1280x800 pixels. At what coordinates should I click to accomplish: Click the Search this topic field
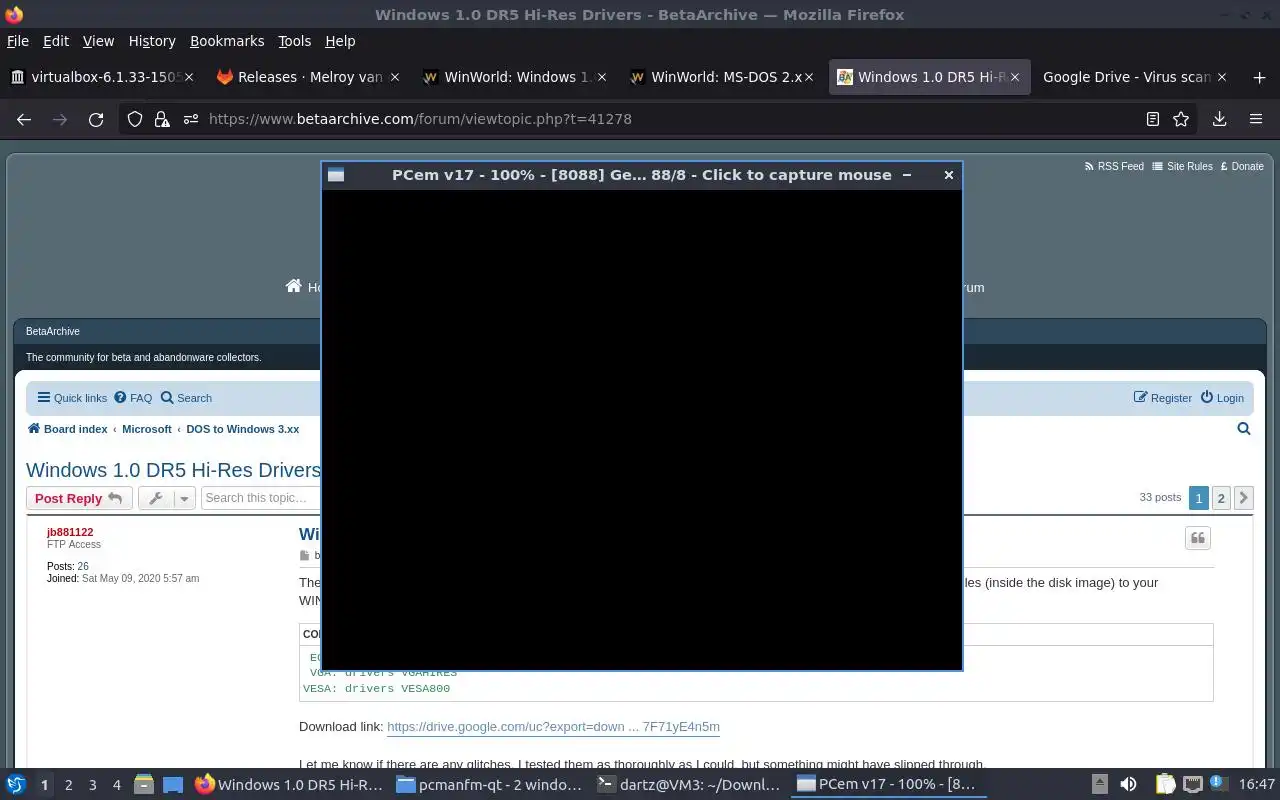[260, 498]
